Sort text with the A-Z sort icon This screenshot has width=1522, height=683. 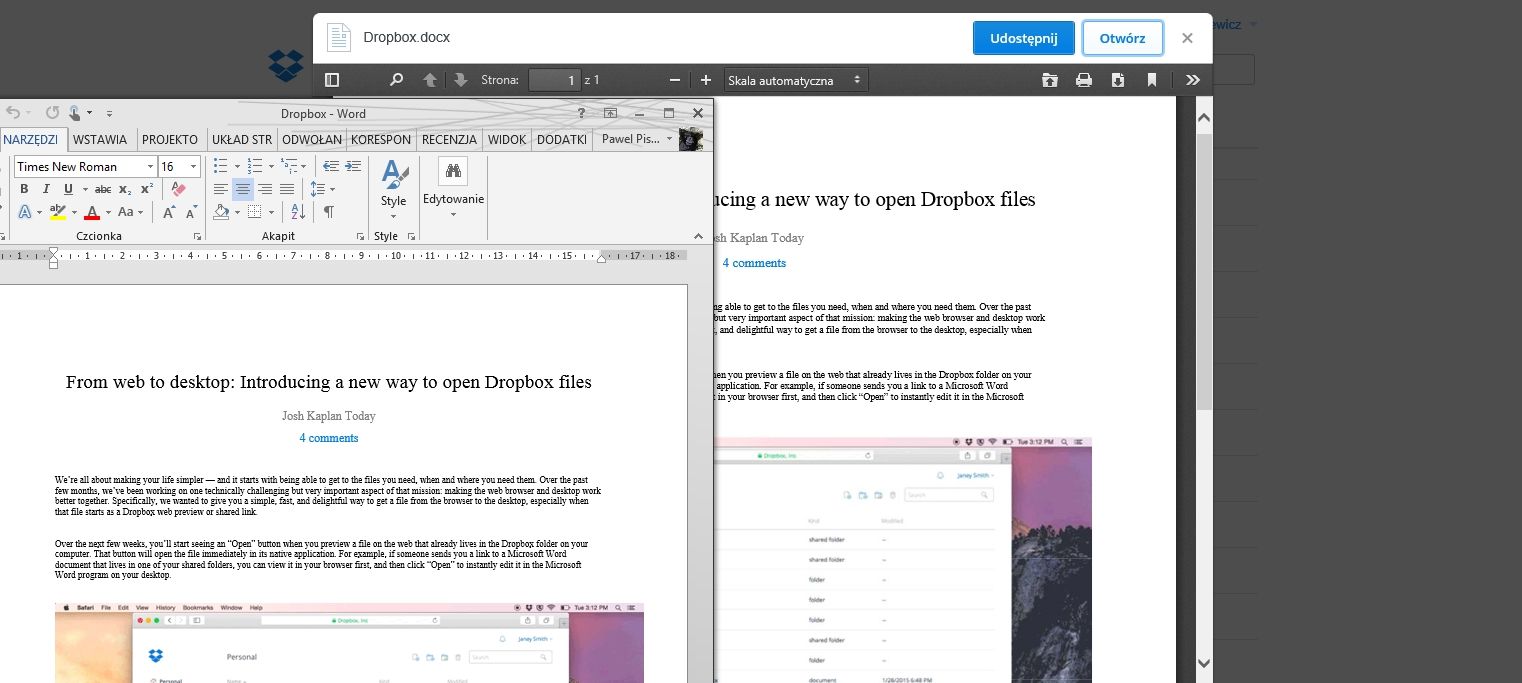[x=297, y=212]
